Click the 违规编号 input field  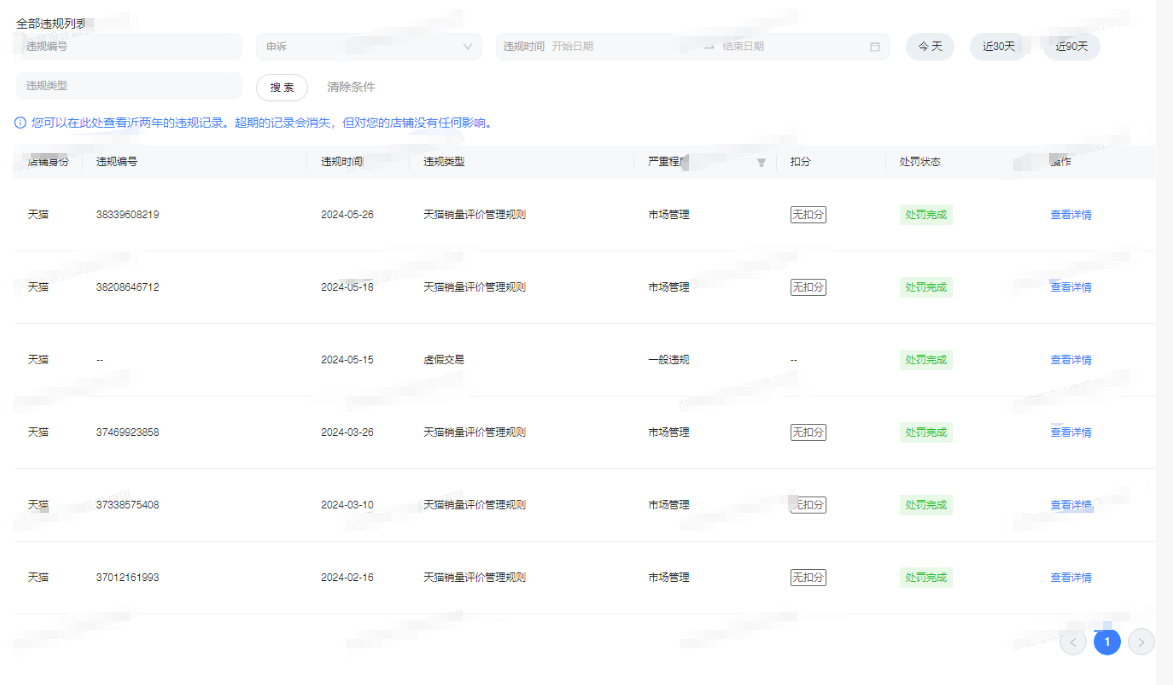tap(129, 47)
